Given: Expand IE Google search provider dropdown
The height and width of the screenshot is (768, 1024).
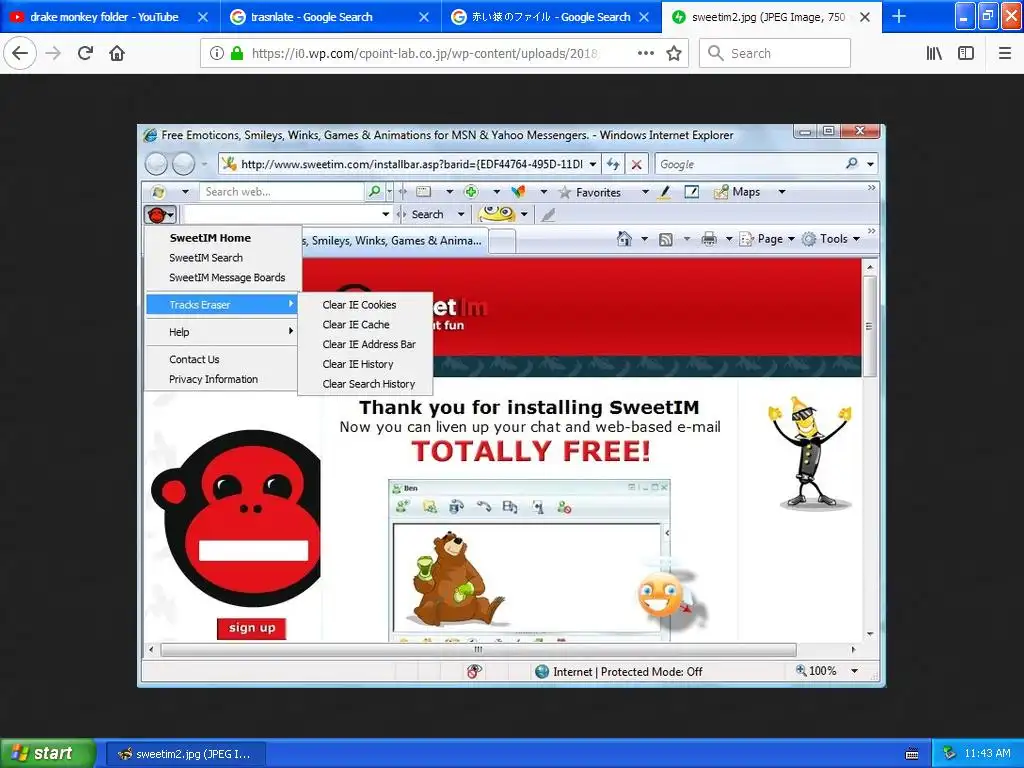Looking at the screenshot, I should point(871,164).
